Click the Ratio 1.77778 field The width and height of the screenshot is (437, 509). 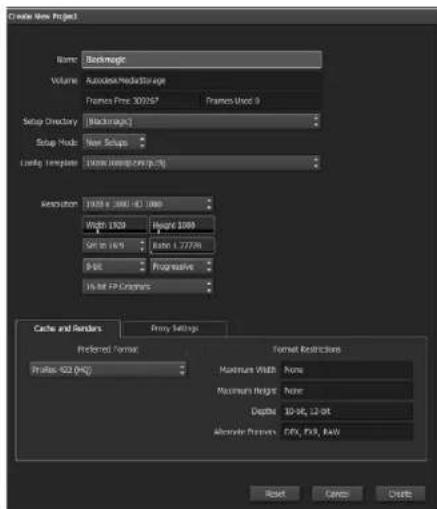tap(182, 246)
